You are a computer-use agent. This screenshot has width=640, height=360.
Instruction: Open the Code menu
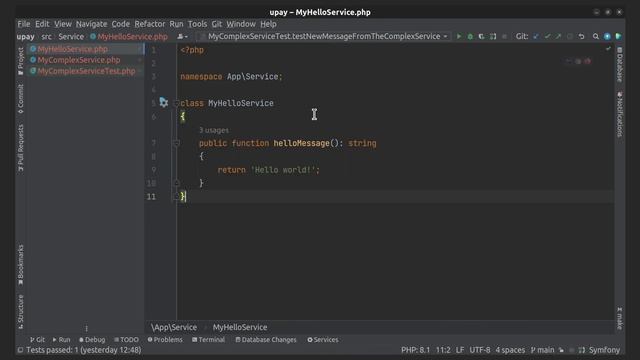(x=121, y=24)
